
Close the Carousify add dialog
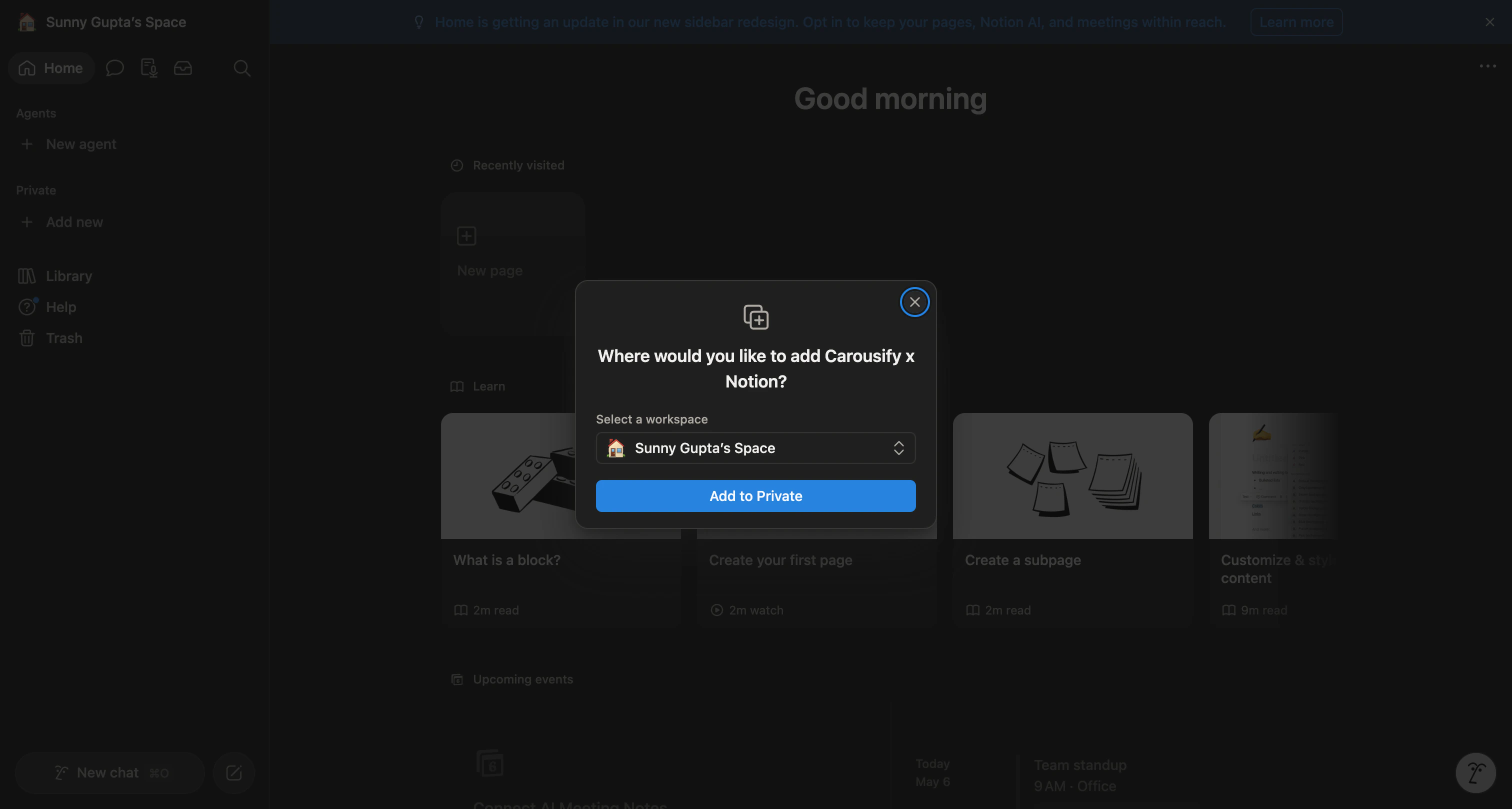(914, 302)
